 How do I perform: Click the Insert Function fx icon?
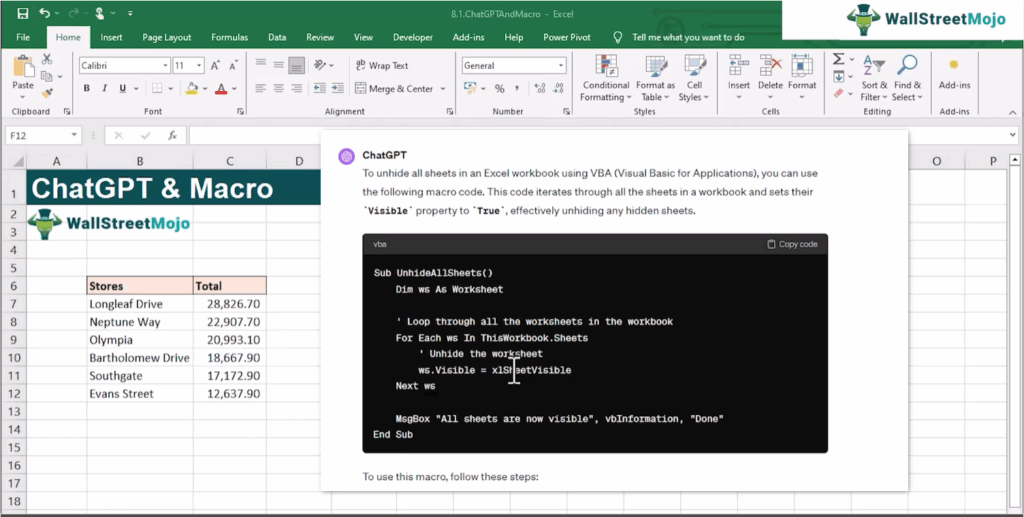172,135
